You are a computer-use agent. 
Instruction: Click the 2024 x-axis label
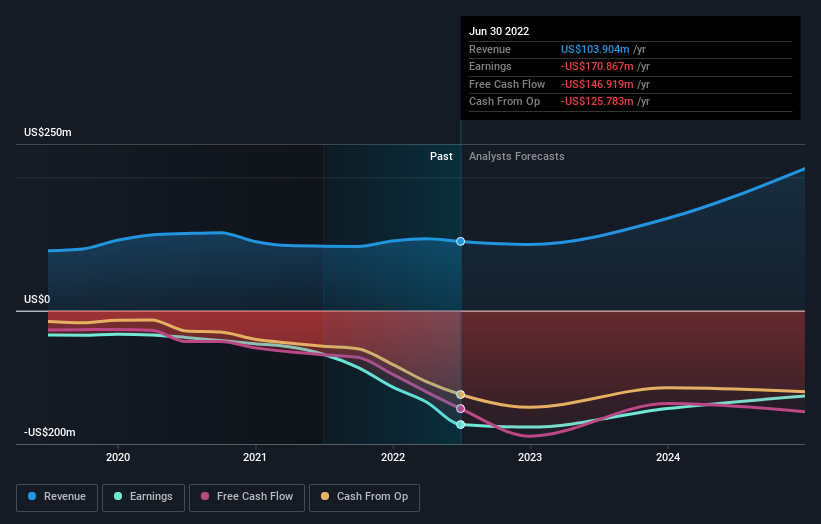(x=668, y=457)
